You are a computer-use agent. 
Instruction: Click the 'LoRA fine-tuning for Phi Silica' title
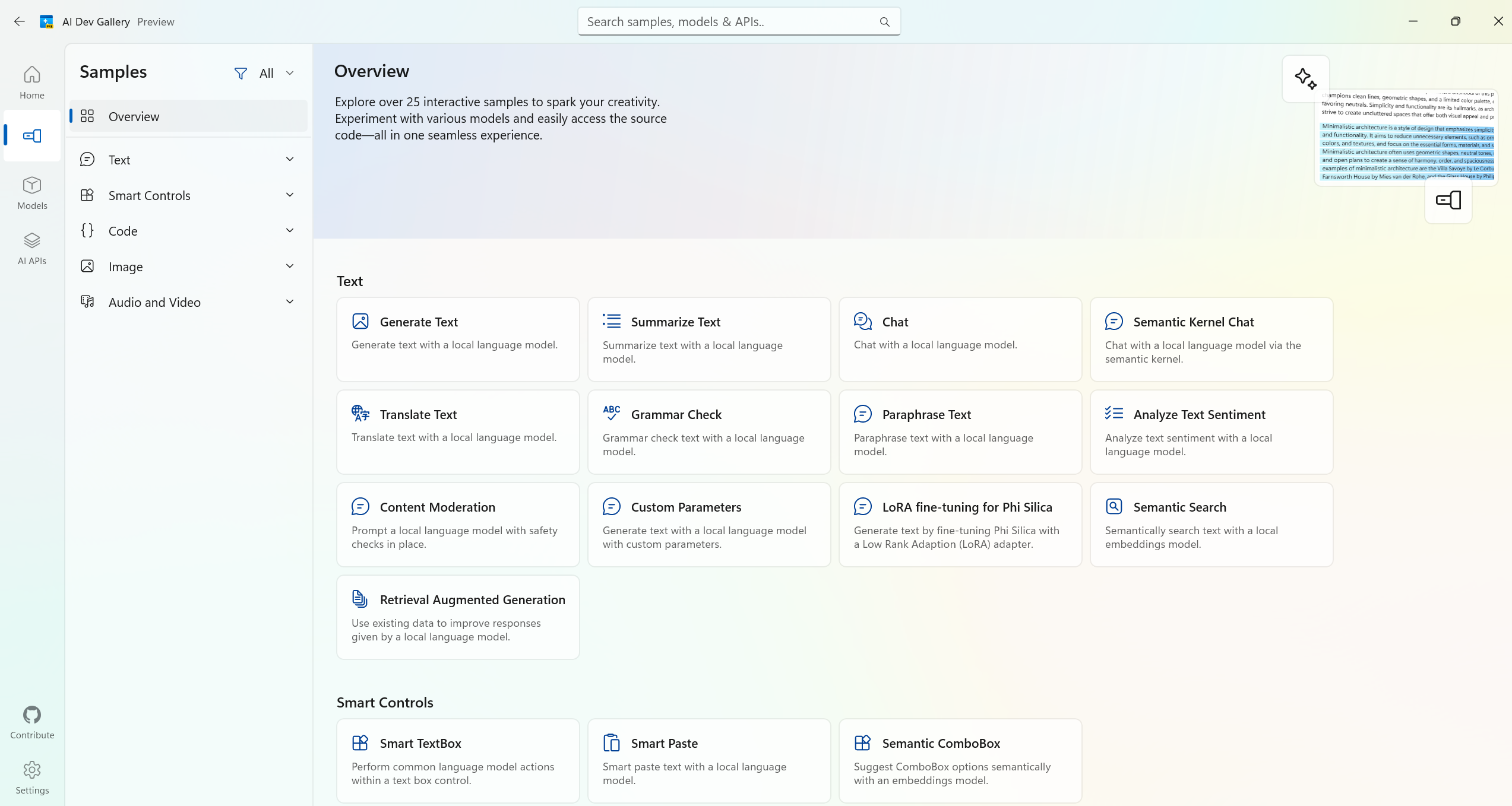[967, 507]
